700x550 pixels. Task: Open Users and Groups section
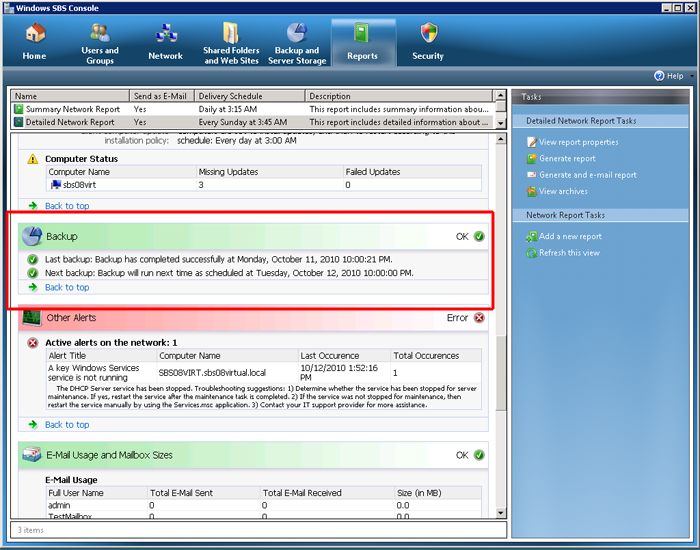(99, 42)
